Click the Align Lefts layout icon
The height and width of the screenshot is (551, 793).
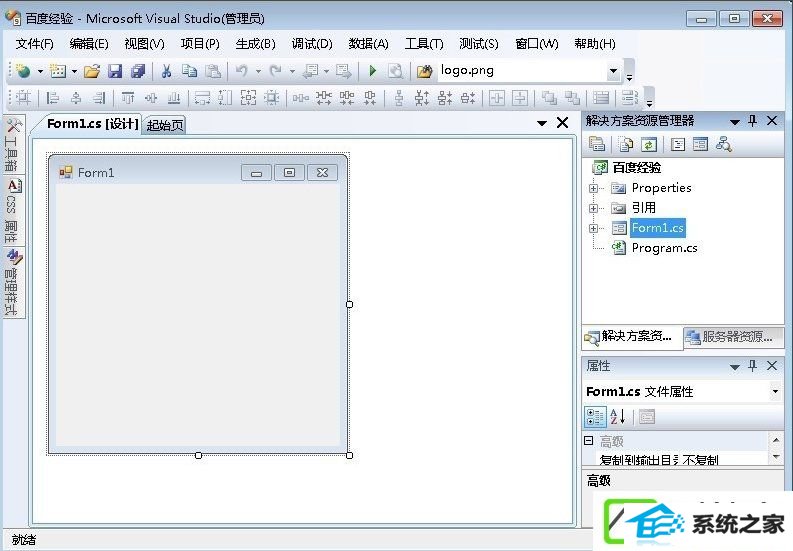point(52,98)
